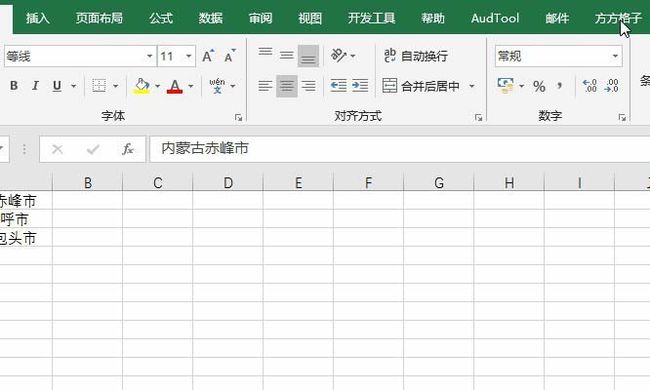Viewport: 650px width, 390px height.
Task: Select column H header
Action: click(509, 182)
